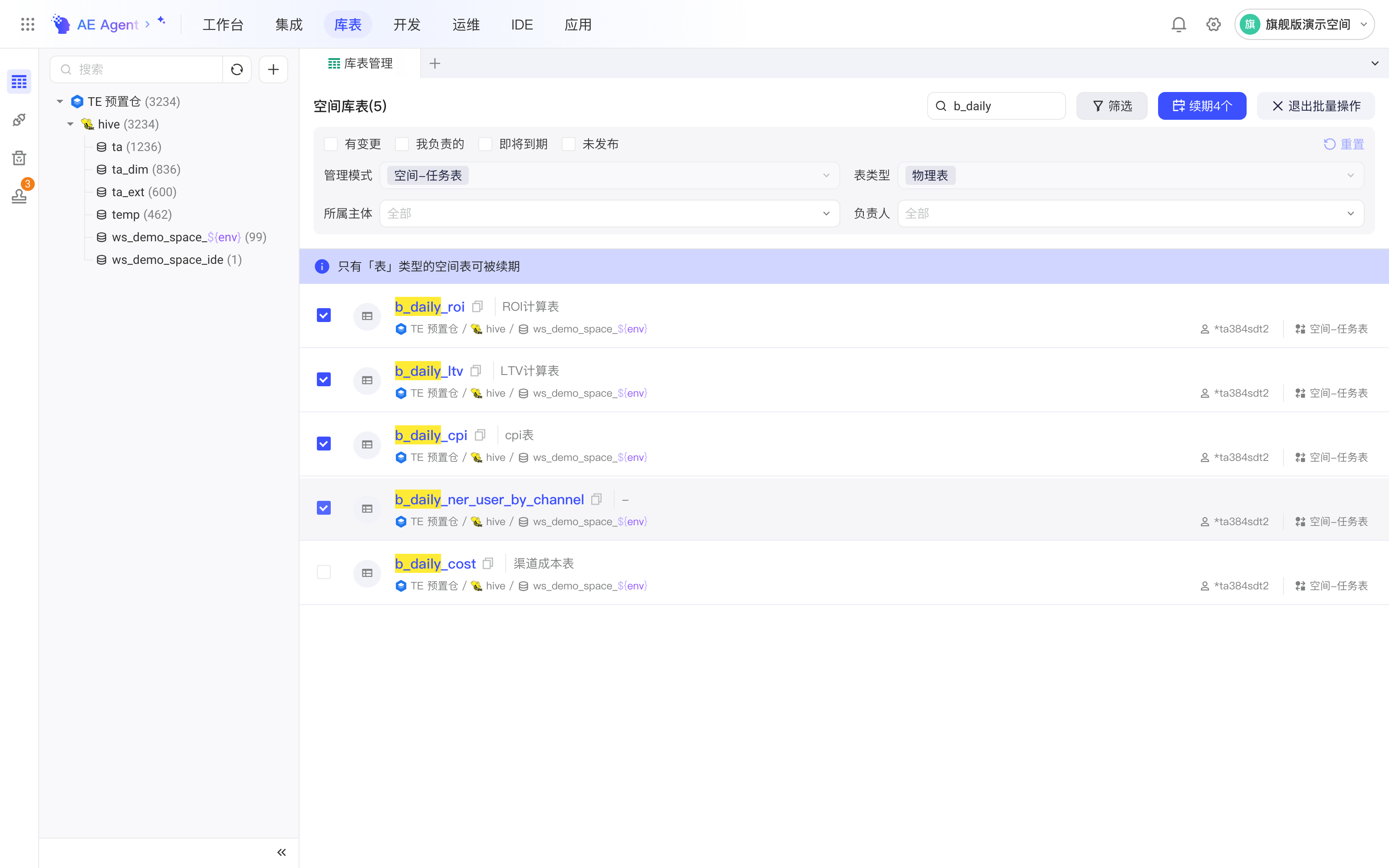This screenshot has height=868, width=1389.
Task: Click the plus button in the sidebar
Action: [x=273, y=69]
